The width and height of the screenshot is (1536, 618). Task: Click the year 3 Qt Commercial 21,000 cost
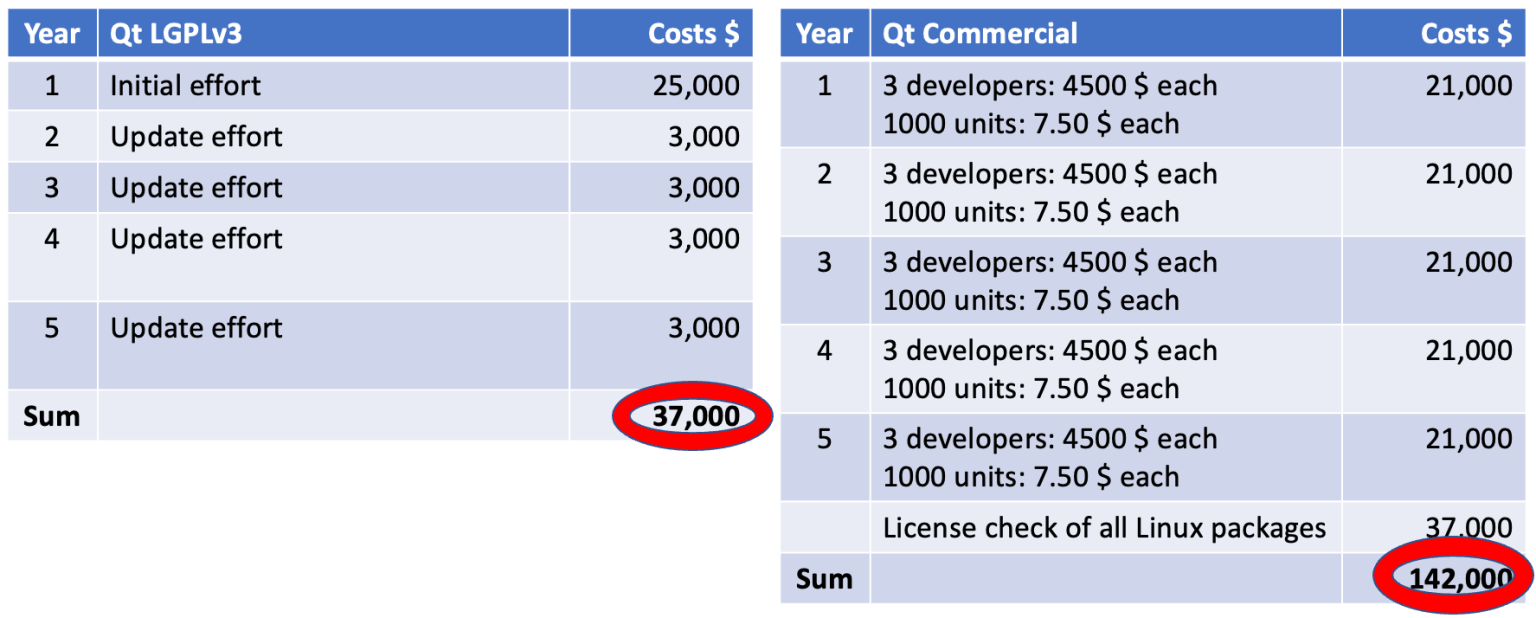pos(1469,263)
